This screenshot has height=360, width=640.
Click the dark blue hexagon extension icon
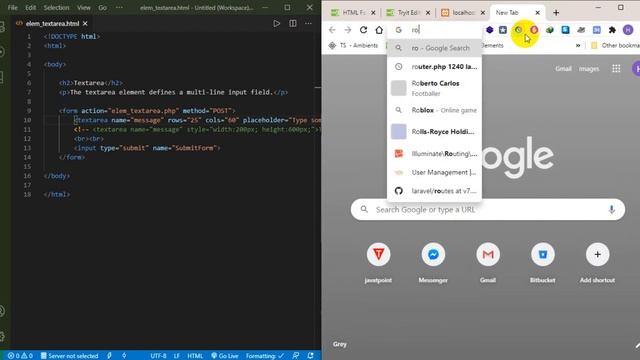pyautogui.click(x=489, y=30)
